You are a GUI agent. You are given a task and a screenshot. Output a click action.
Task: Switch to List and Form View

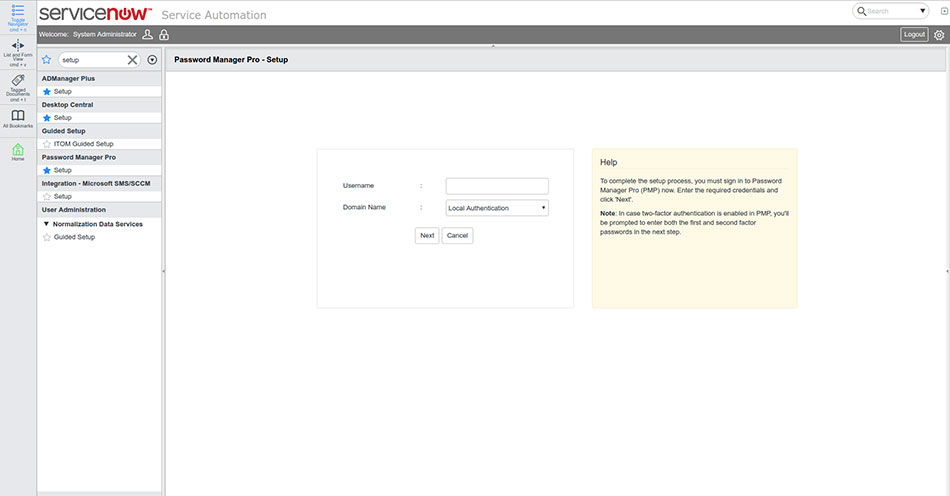point(18,45)
